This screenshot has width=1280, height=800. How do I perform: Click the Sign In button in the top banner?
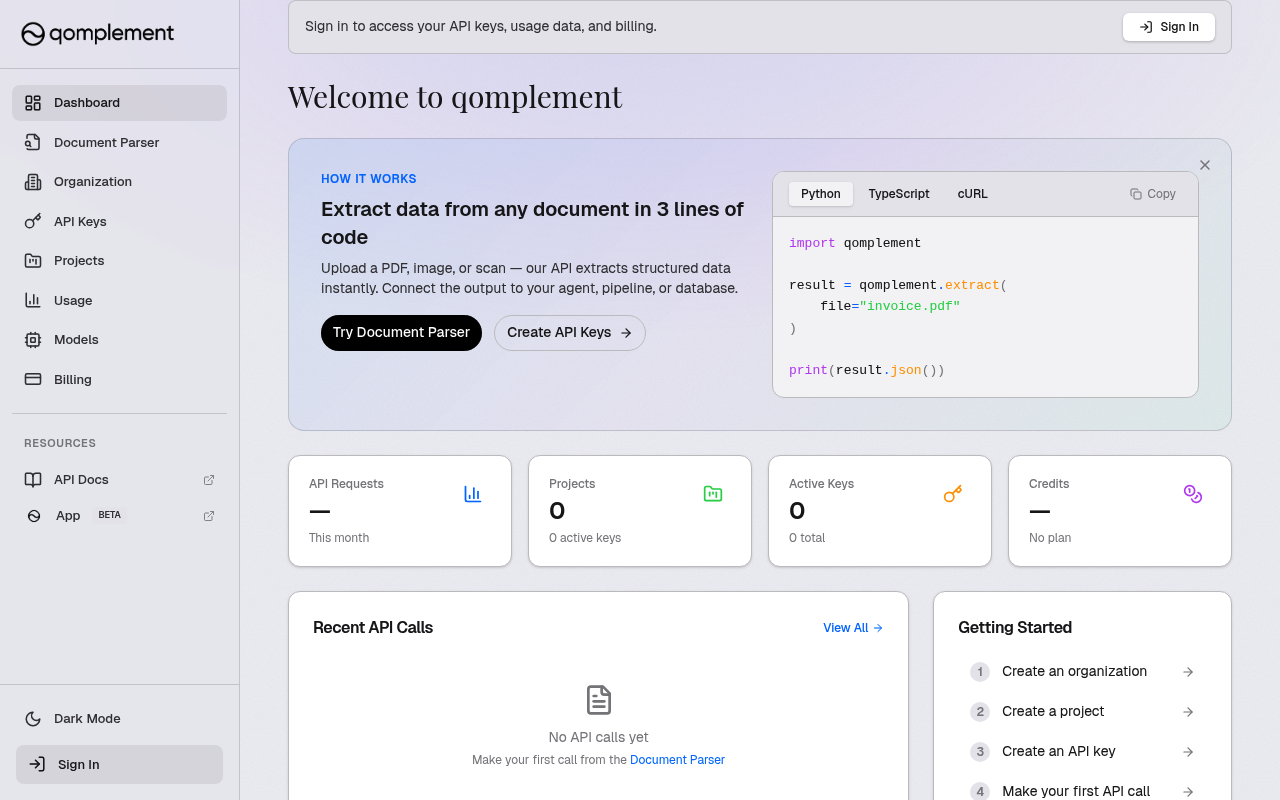click(x=1169, y=27)
